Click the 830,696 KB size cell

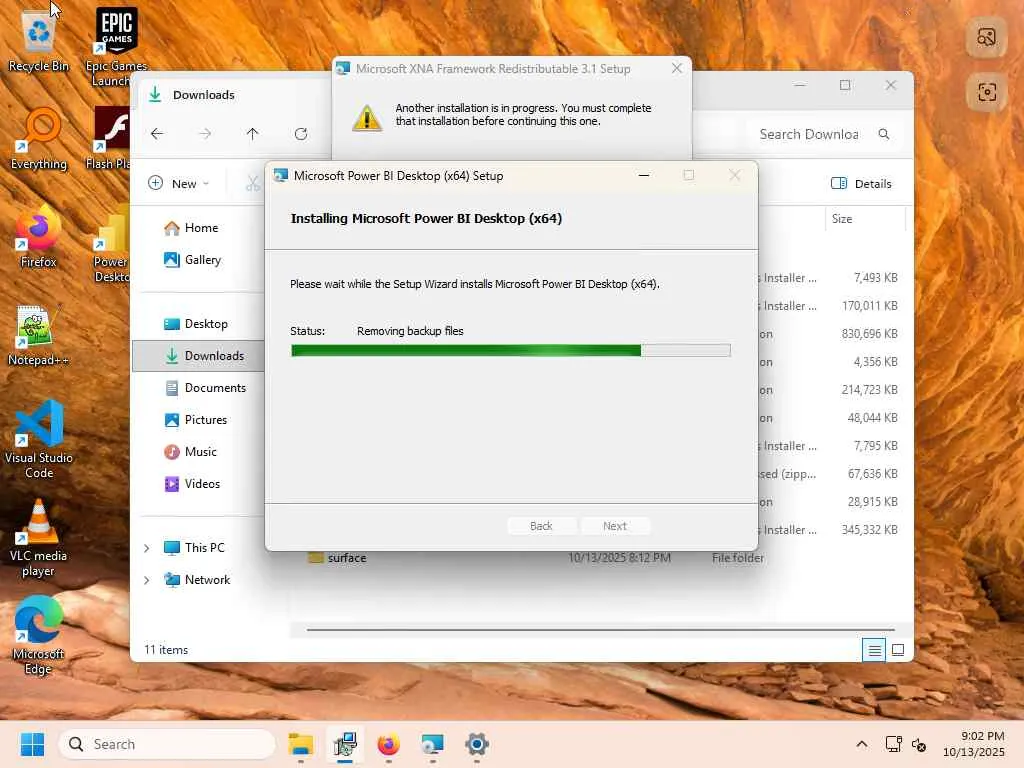(x=869, y=334)
